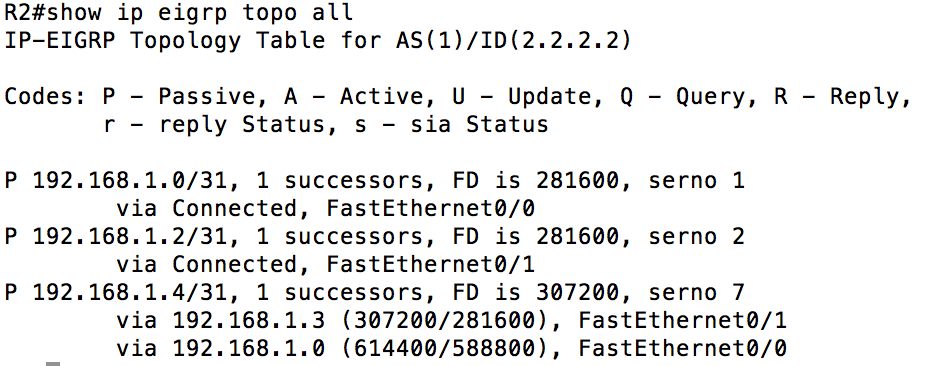Click the 'sia Status' legend text
Image resolution: width=932 pixels, height=366 pixels.
coord(479,125)
